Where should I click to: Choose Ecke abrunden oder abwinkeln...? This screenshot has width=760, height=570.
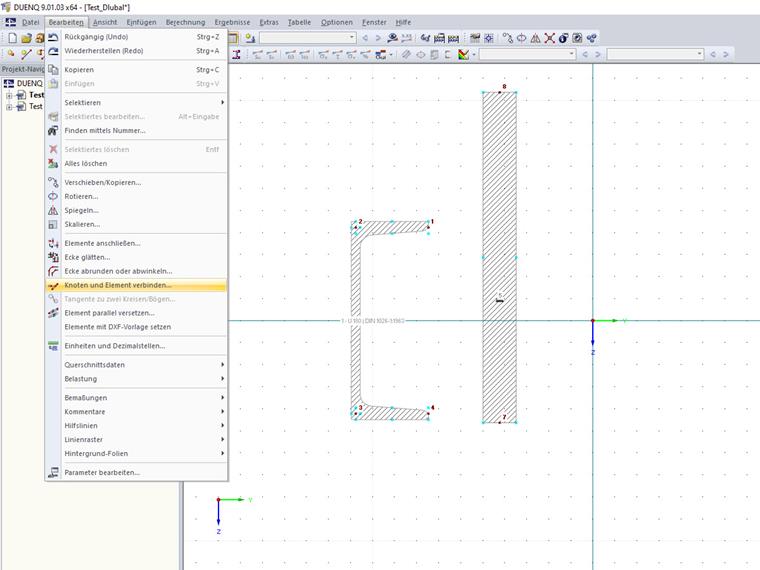click(136, 271)
